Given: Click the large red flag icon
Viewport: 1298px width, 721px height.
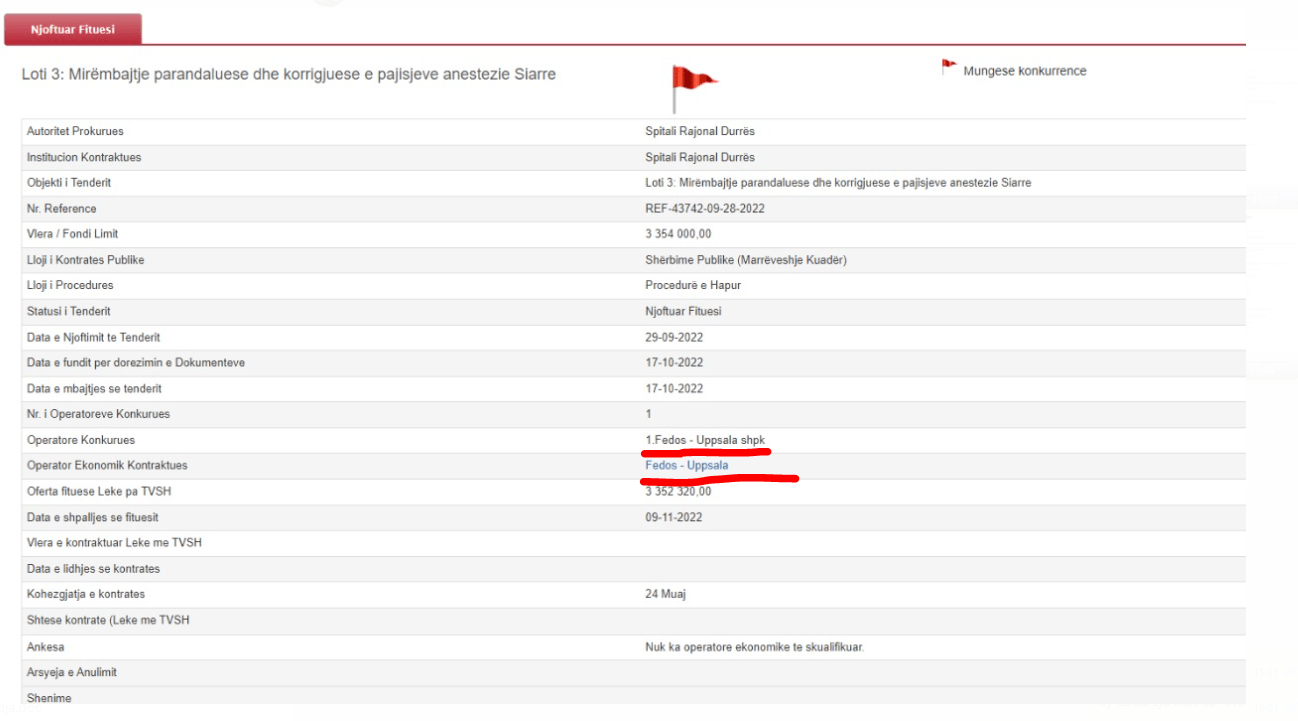Looking at the screenshot, I should (692, 85).
